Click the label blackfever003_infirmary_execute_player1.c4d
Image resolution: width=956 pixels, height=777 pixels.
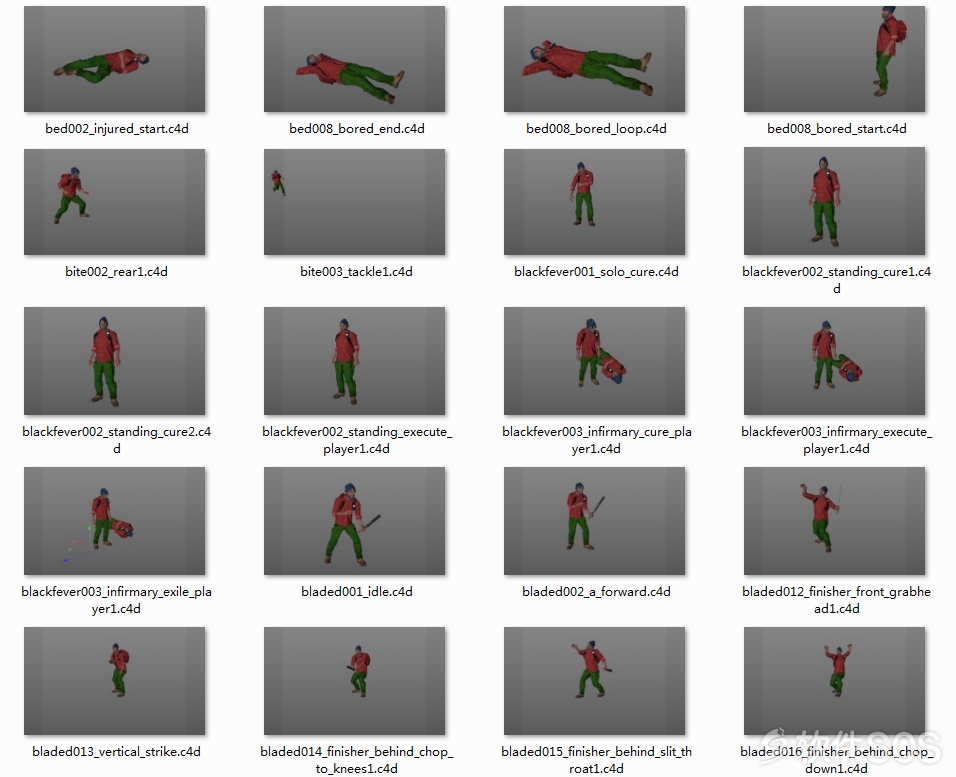(836, 440)
